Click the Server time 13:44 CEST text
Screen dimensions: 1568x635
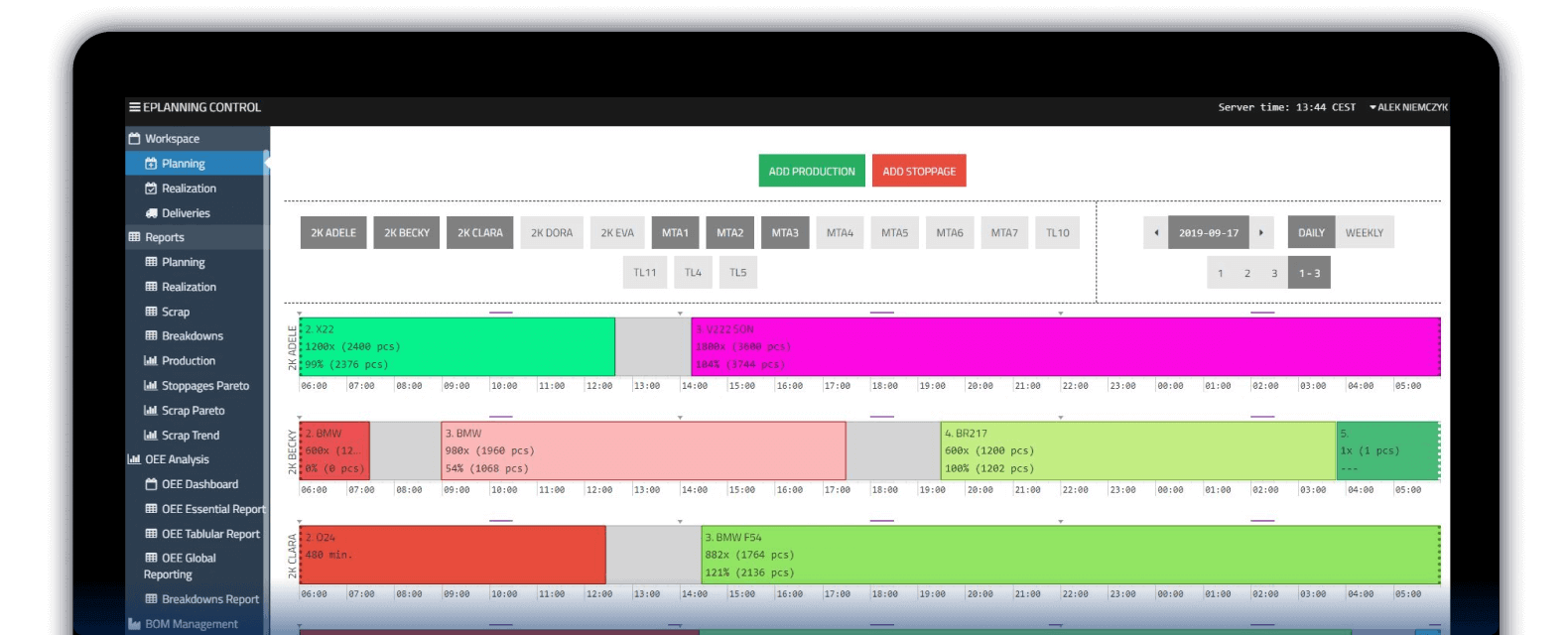(1287, 107)
